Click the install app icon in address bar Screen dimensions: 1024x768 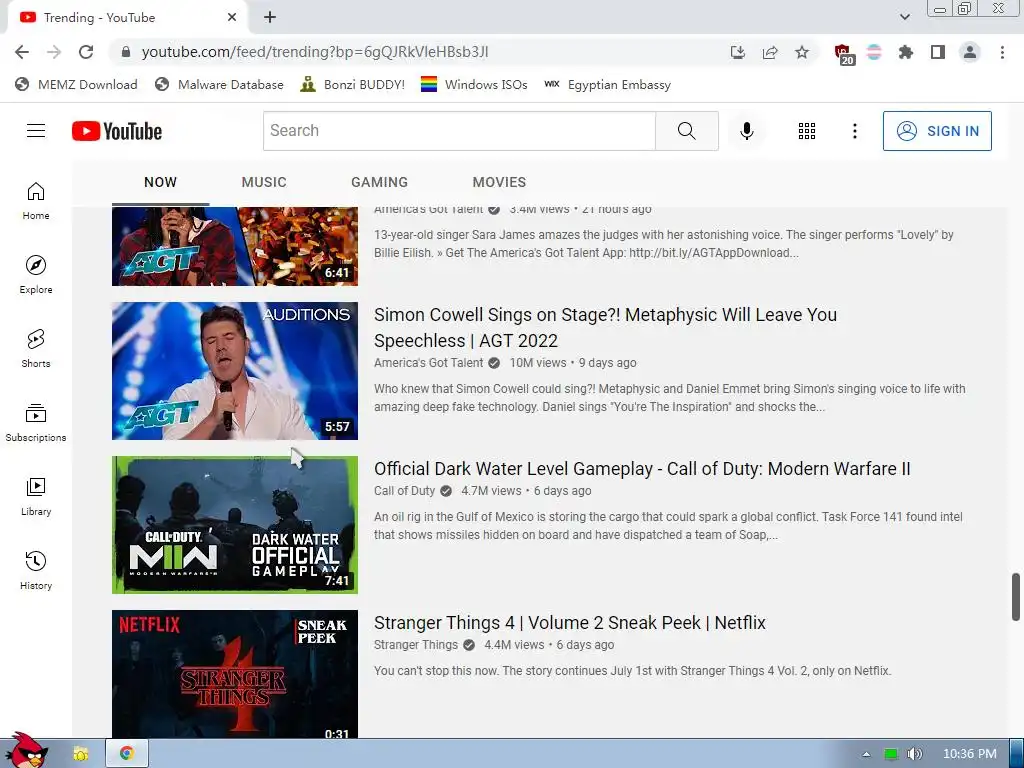[738, 52]
